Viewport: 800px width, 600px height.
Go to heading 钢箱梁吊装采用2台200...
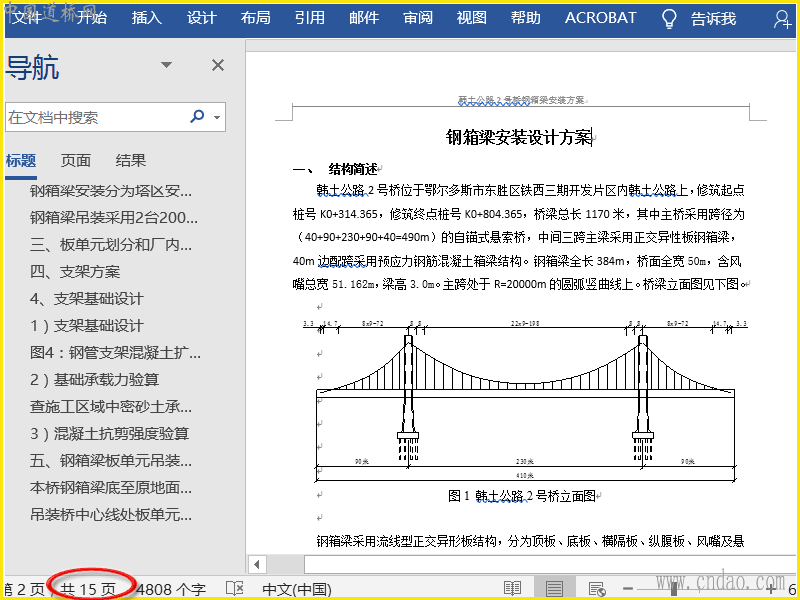[x=114, y=218]
